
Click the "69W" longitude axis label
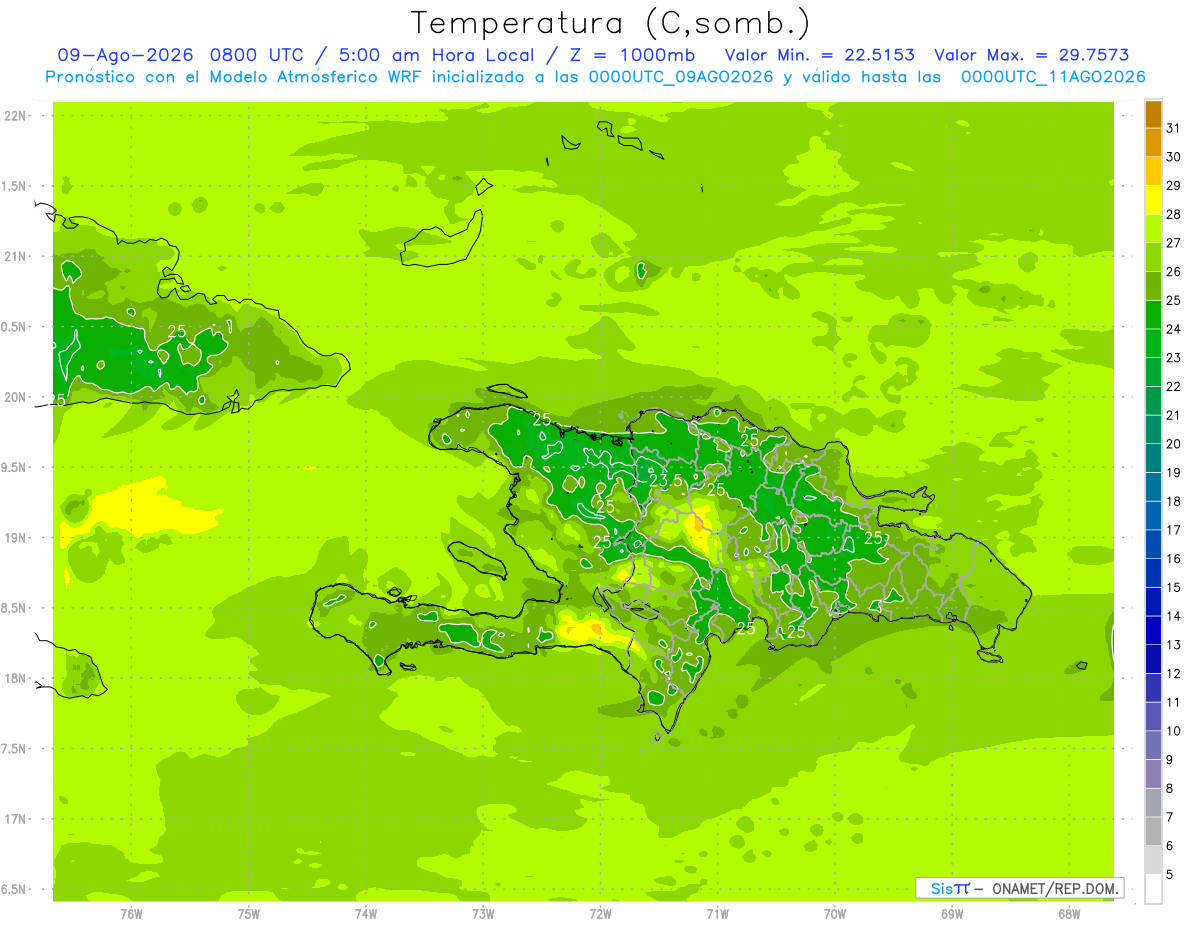[x=952, y=914]
